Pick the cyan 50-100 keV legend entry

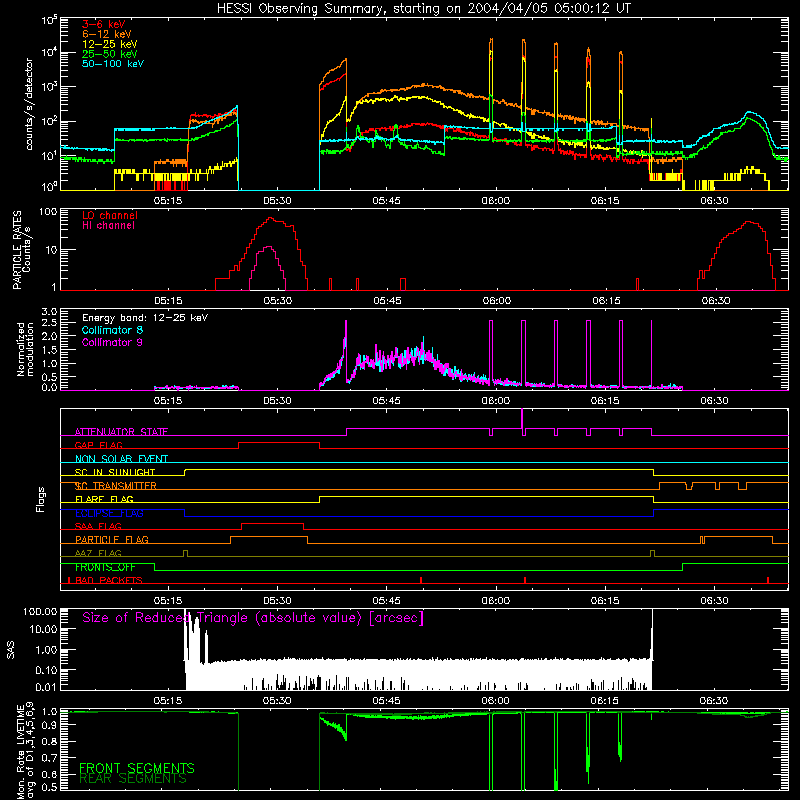[x=113, y=64]
